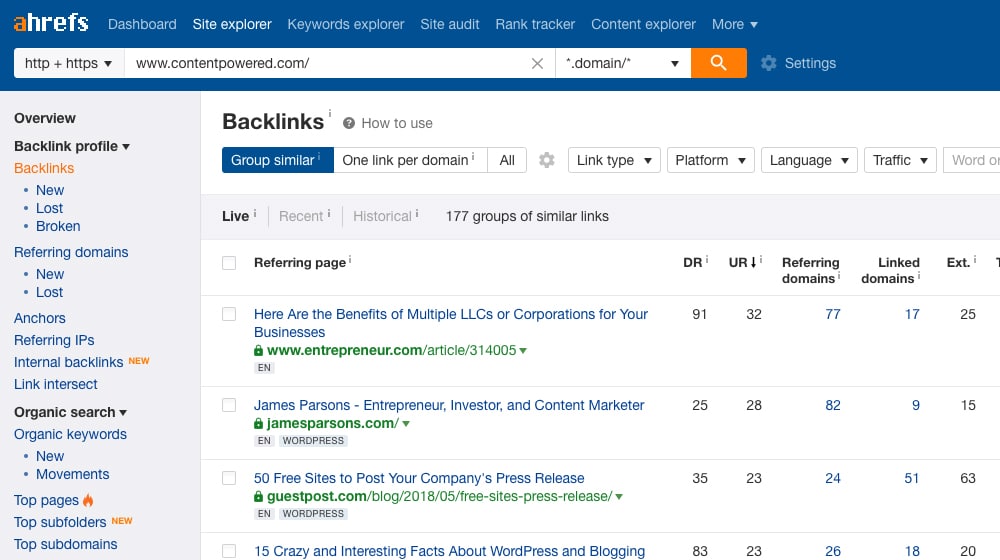Open Top subfolders in sidebar
Screen dimensions: 1000x560
coord(60,522)
